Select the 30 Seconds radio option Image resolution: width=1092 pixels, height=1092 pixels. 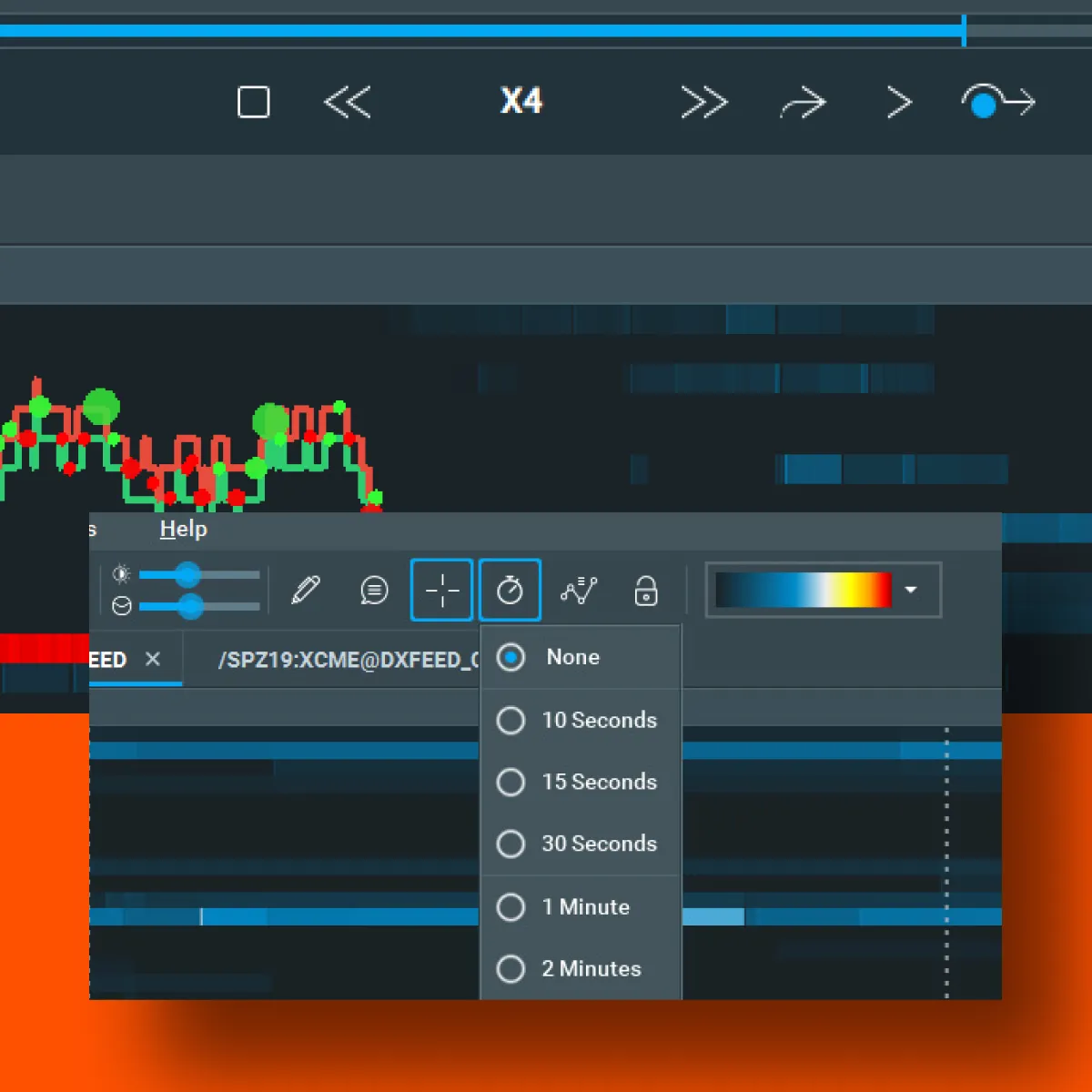pyautogui.click(x=511, y=844)
